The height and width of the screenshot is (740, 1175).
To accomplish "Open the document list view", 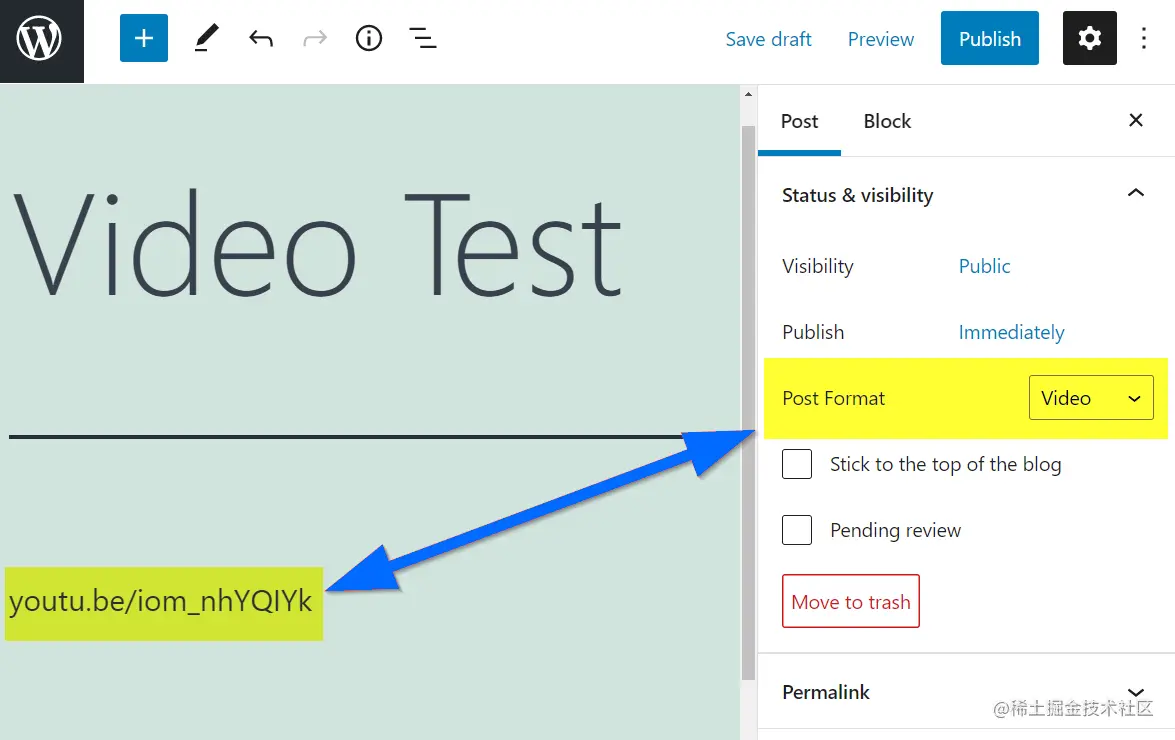I will click(x=422, y=38).
